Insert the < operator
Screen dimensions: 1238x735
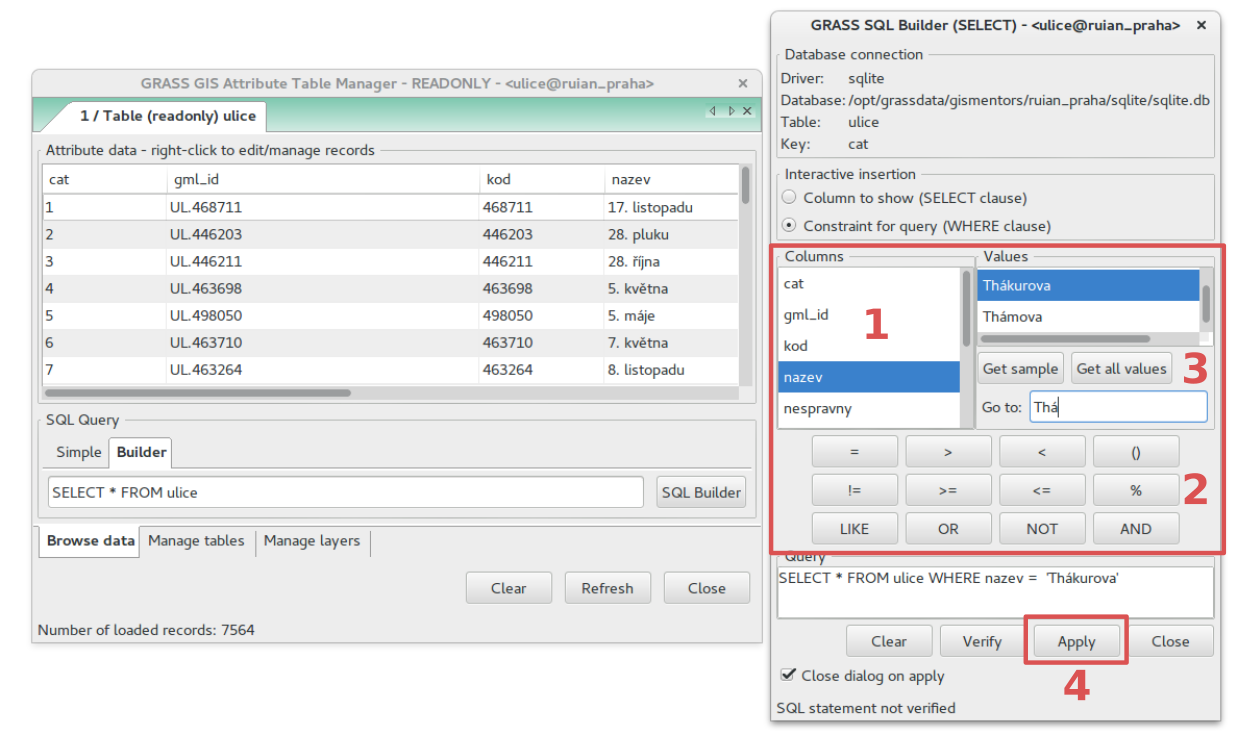coord(1042,452)
